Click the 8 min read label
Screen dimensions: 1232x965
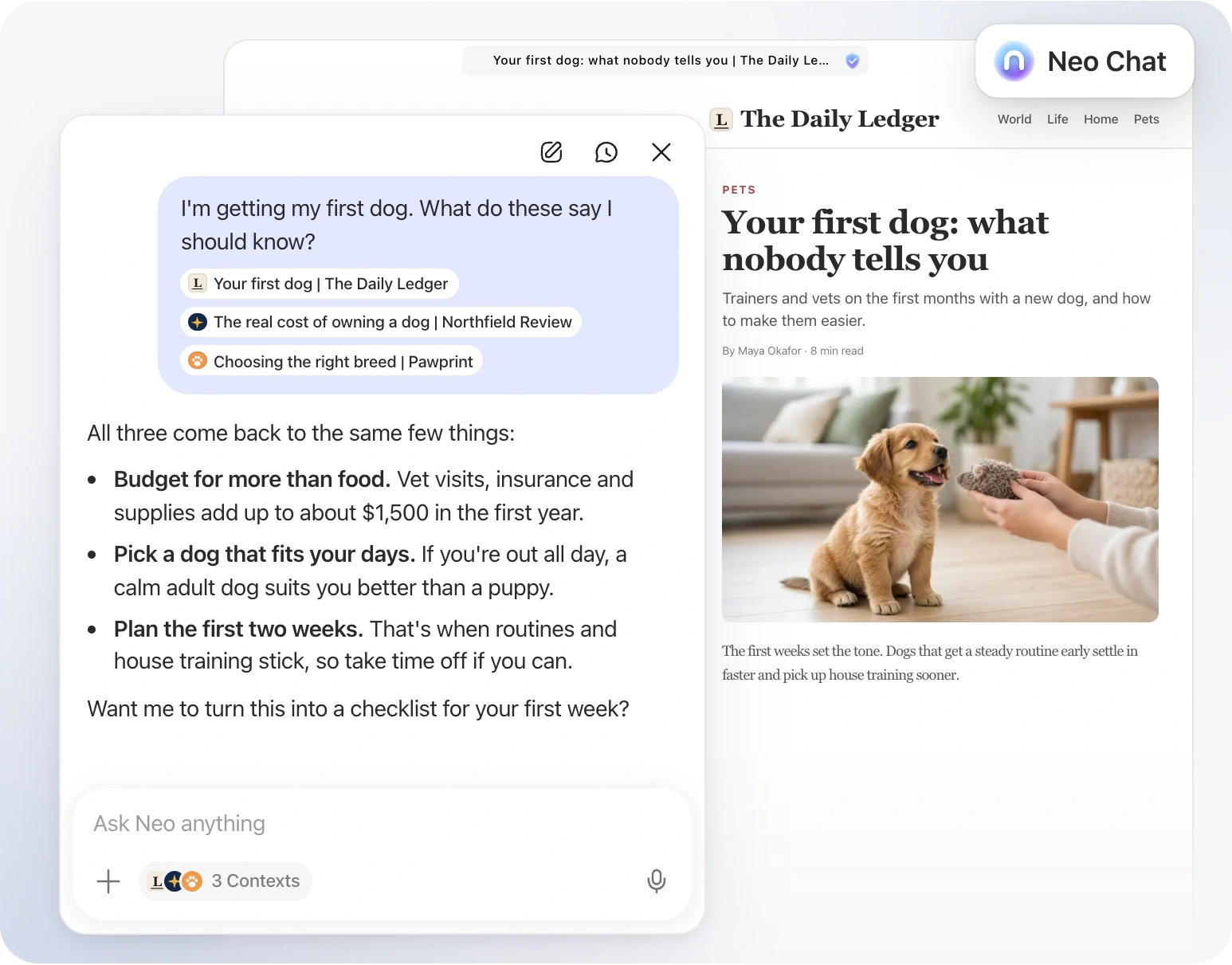pyautogui.click(x=837, y=351)
